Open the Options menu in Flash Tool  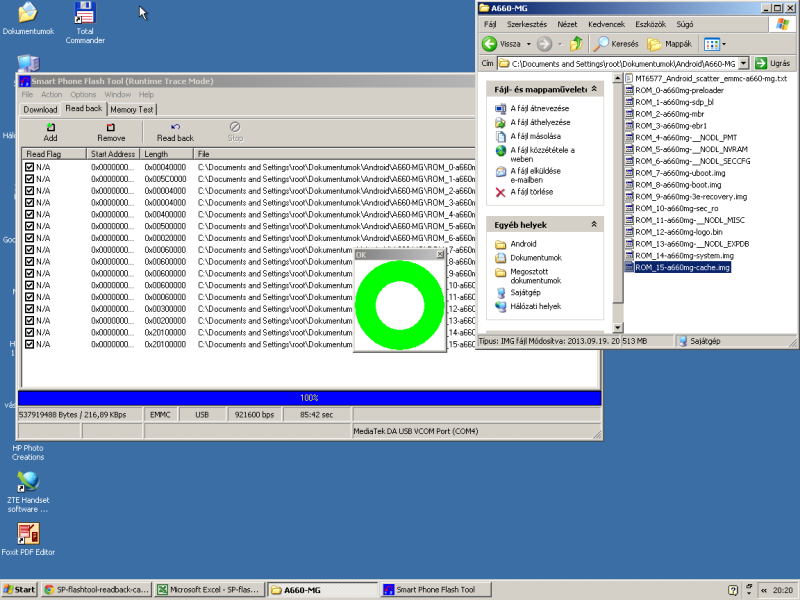(x=83, y=94)
